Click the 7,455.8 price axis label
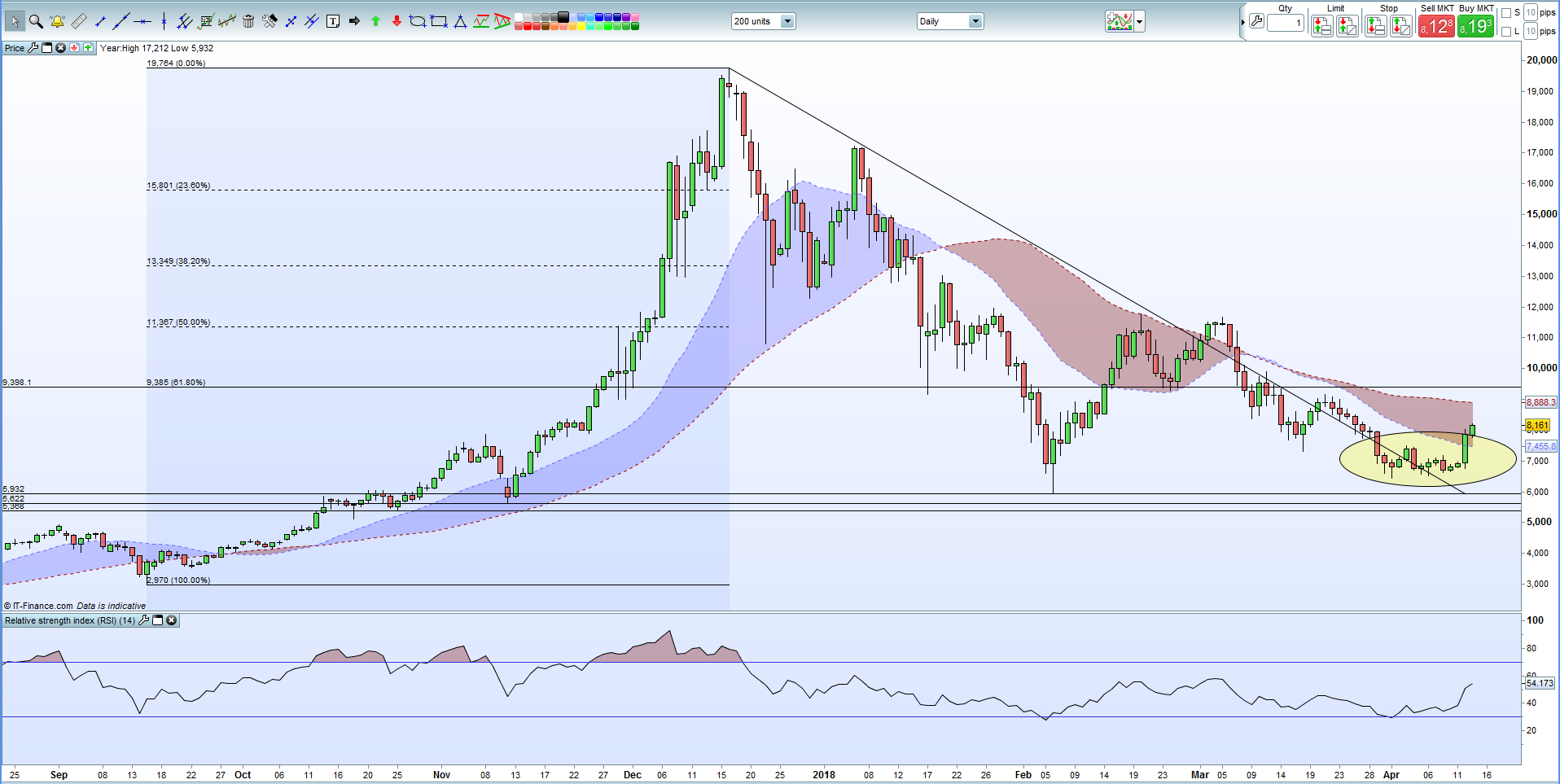The image size is (1560, 784). (1540, 446)
